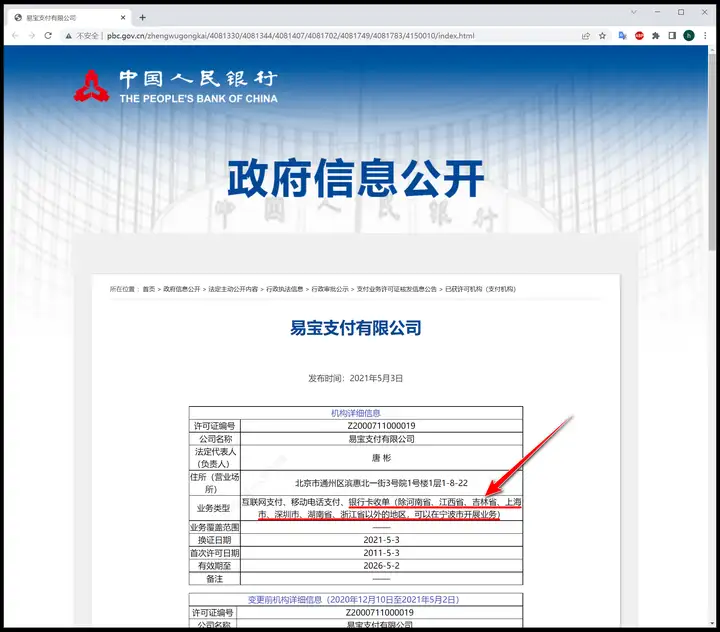Open 行政执法信息 breadcrumb link
Image resolution: width=720 pixels, height=632 pixels.
tap(285, 289)
